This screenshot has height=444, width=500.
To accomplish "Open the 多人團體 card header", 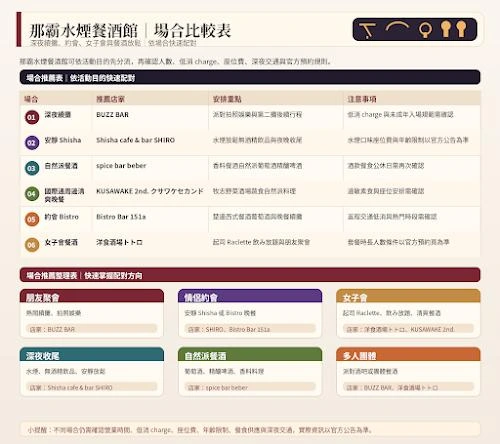I will point(408,354).
